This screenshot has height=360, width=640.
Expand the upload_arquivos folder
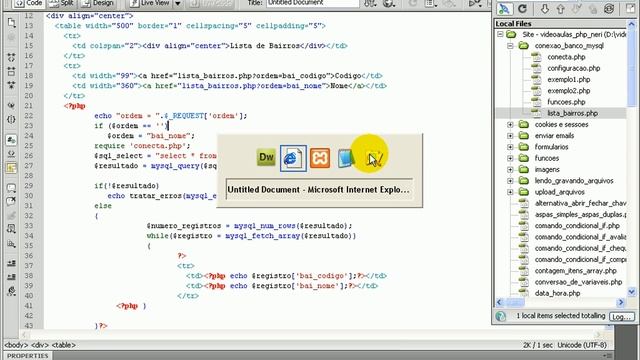(x=510, y=192)
